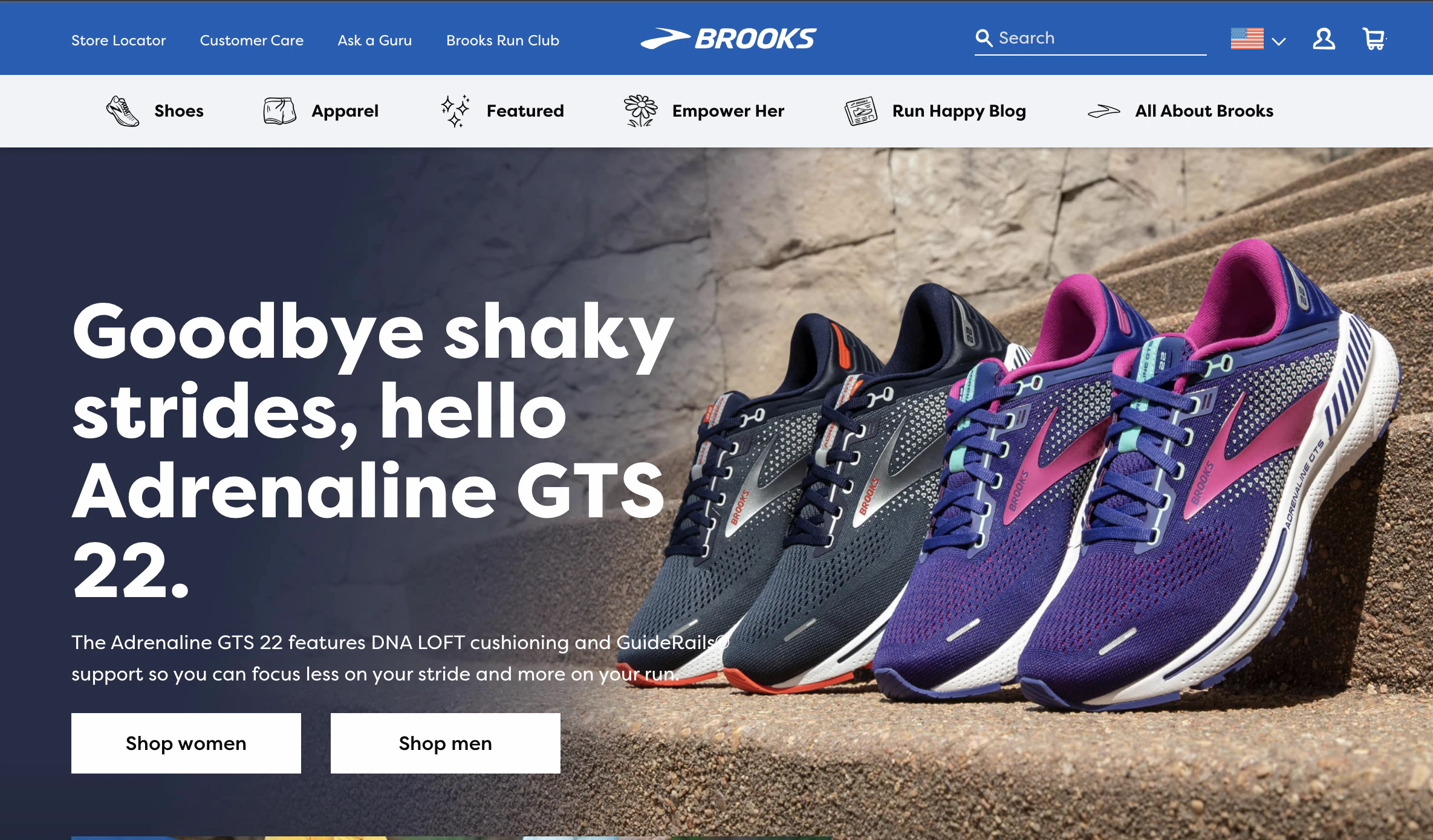
Task: Click the search magnifying glass icon
Action: [x=984, y=38]
